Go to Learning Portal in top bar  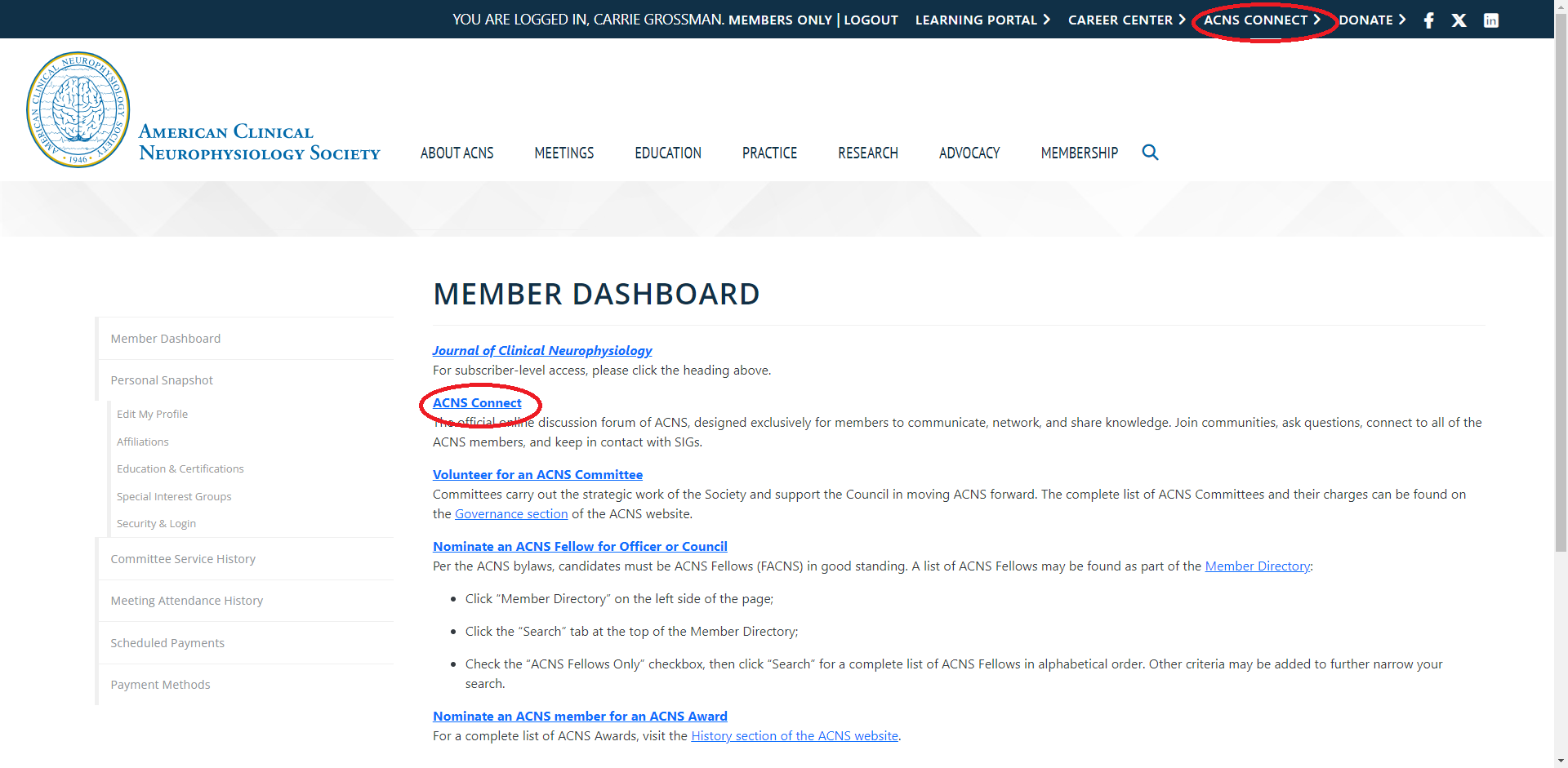coord(982,20)
